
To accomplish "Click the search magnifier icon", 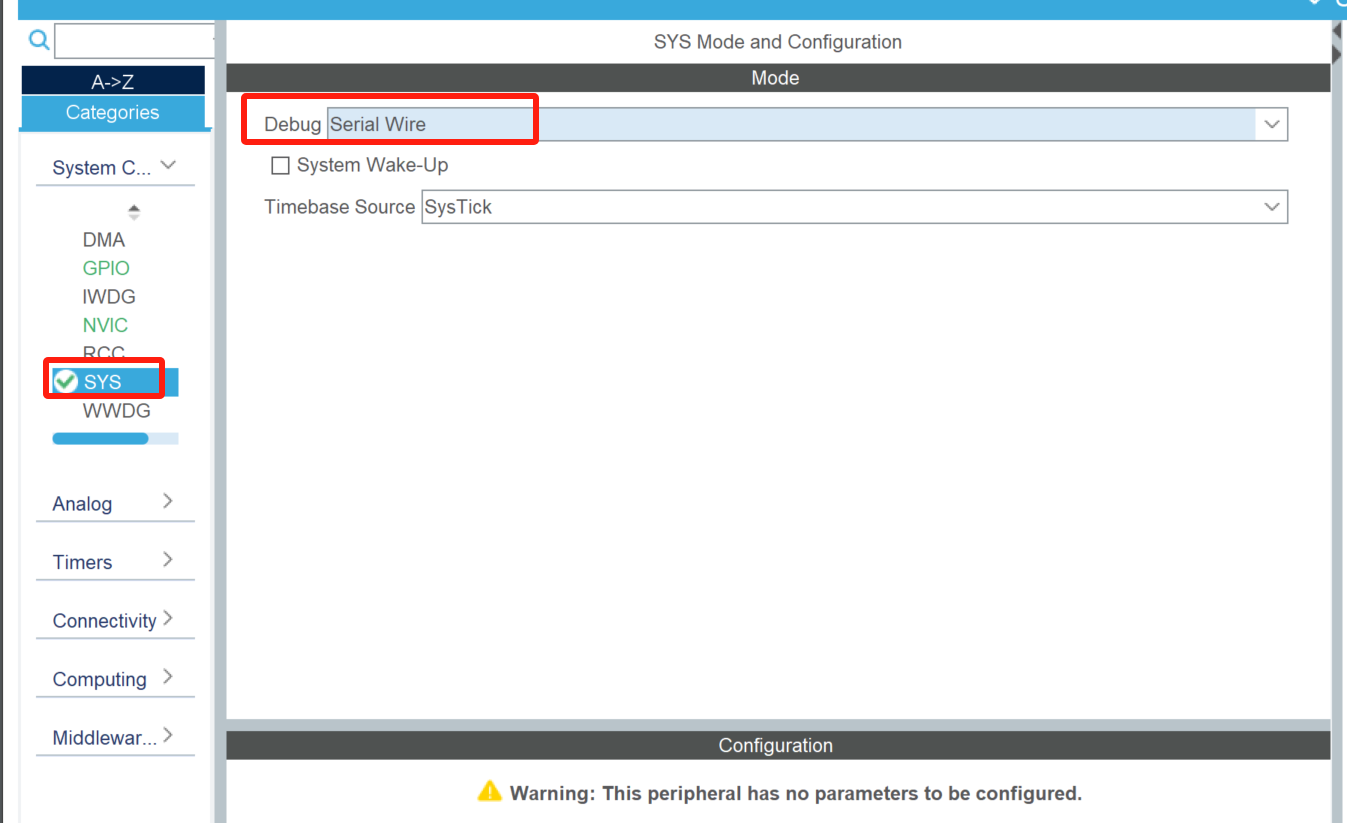I will pyautogui.click(x=39, y=40).
